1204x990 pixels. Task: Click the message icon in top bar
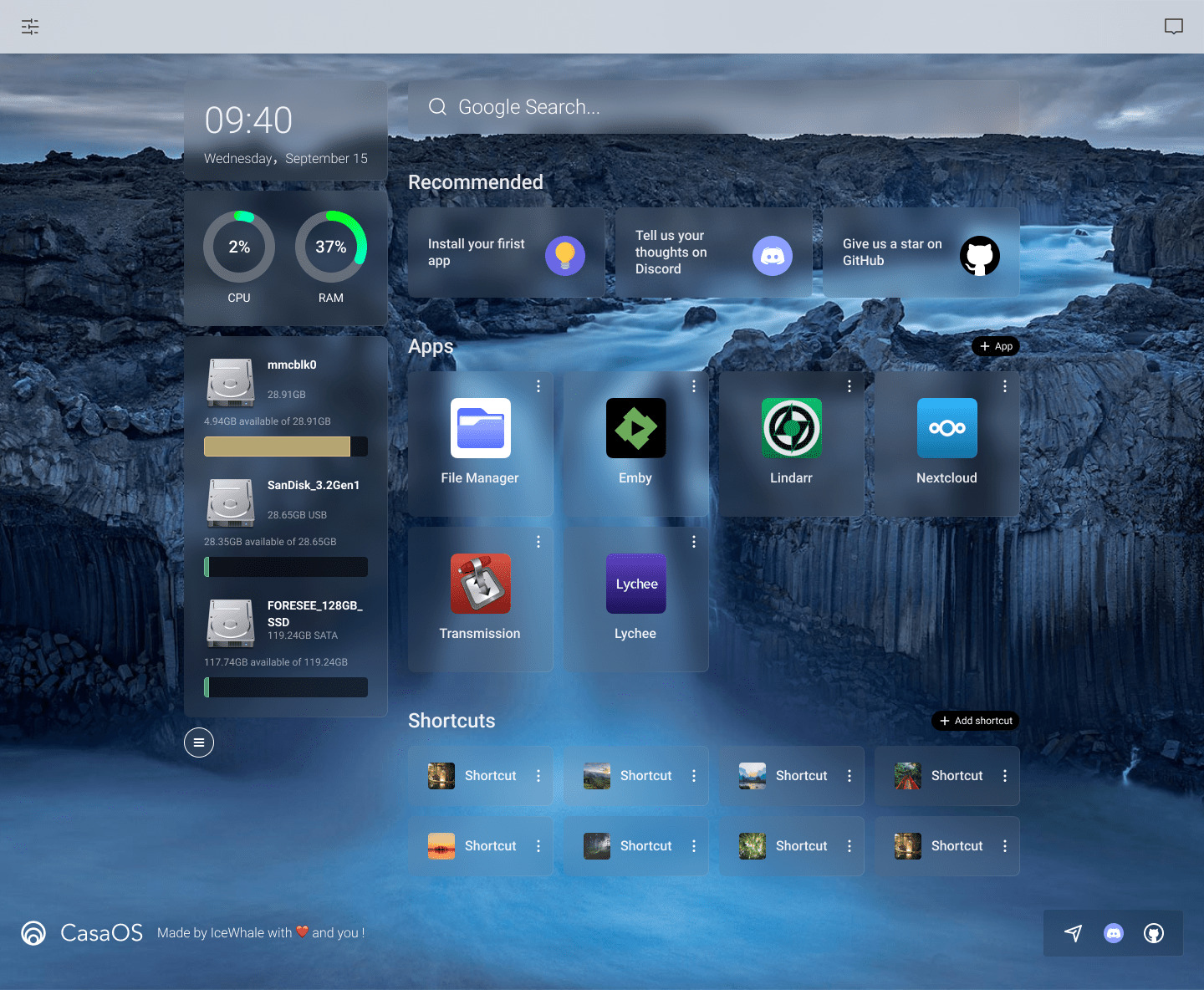pyautogui.click(x=1174, y=27)
